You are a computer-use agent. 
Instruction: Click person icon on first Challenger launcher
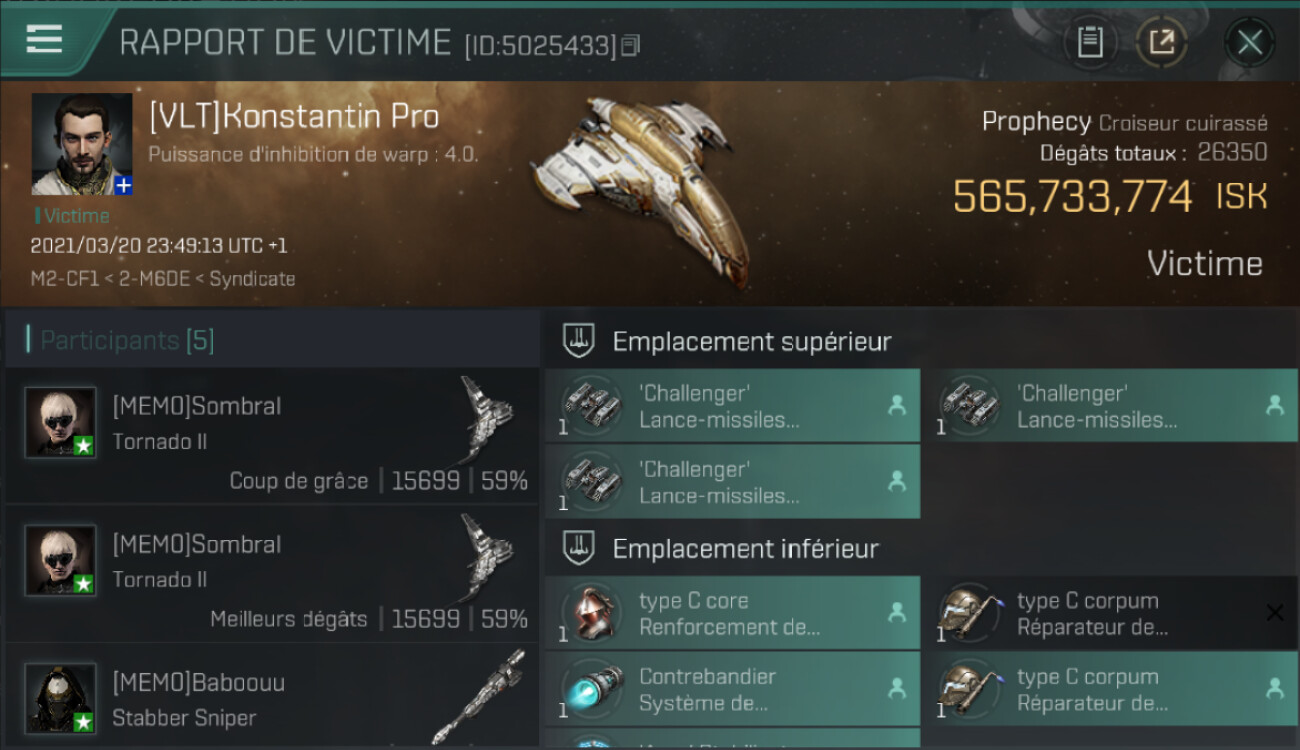(897, 405)
